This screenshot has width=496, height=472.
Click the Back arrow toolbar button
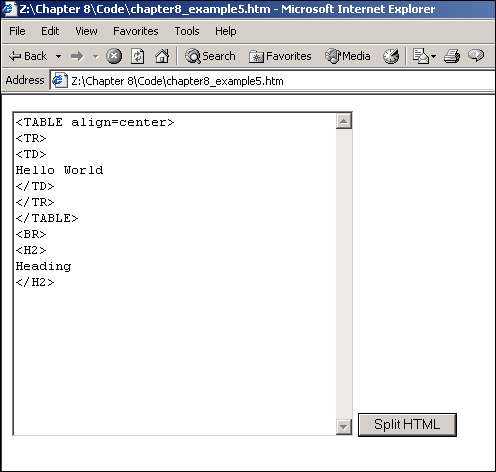point(28,56)
